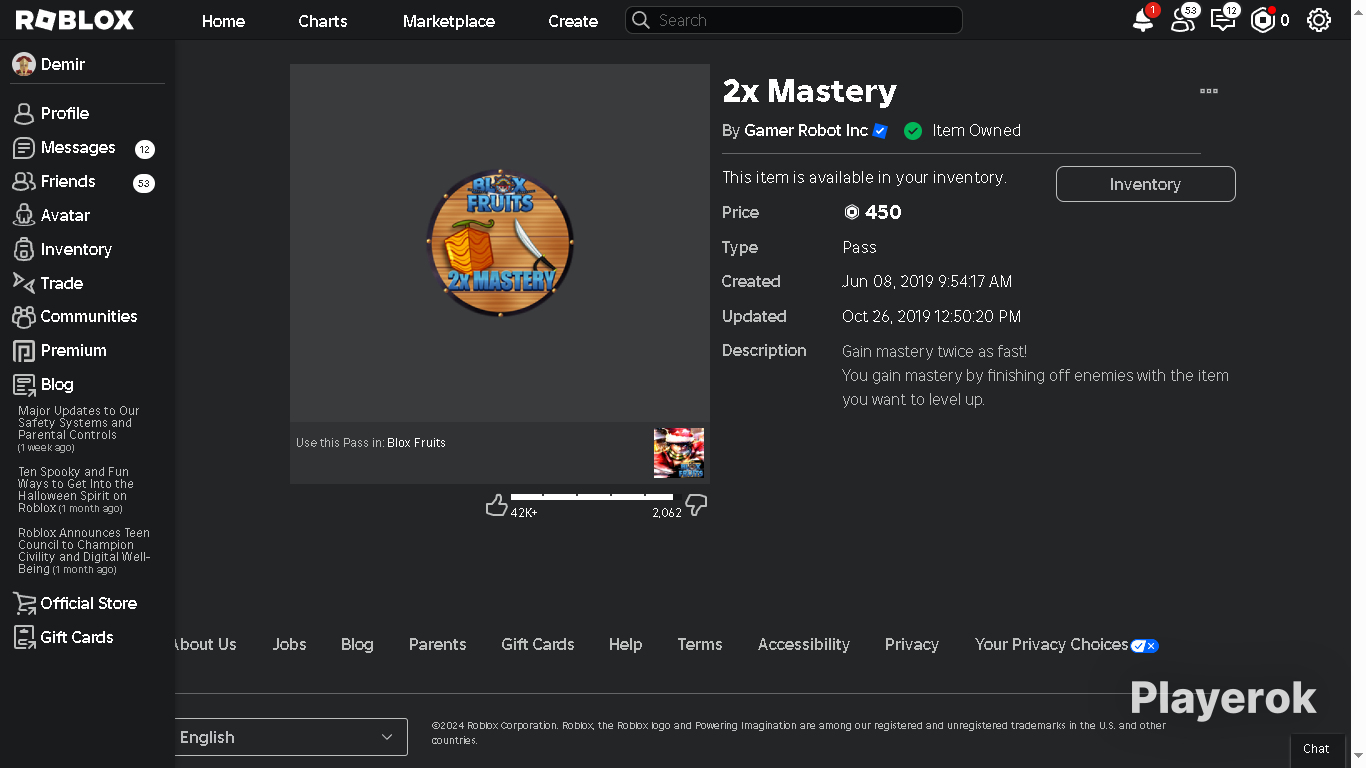This screenshot has width=1366, height=768.
Task: Open the About Us footer link
Action: (205, 645)
